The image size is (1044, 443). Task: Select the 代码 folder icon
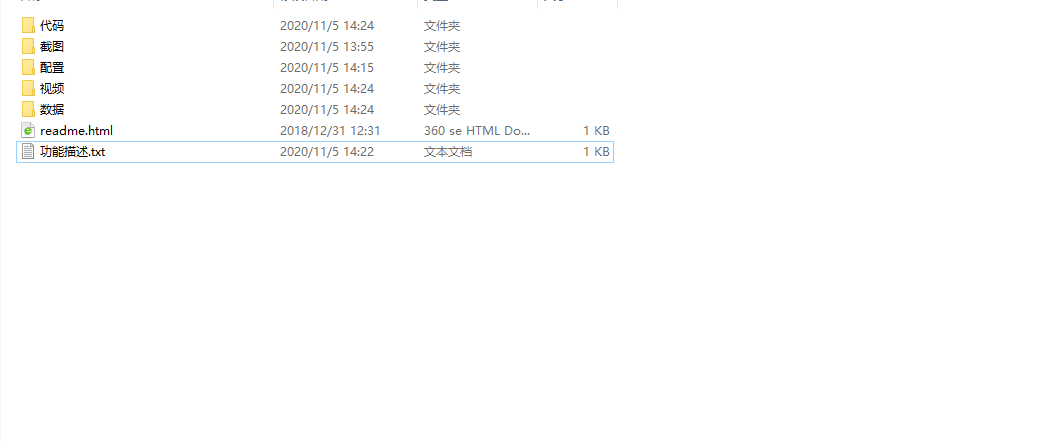click(28, 26)
